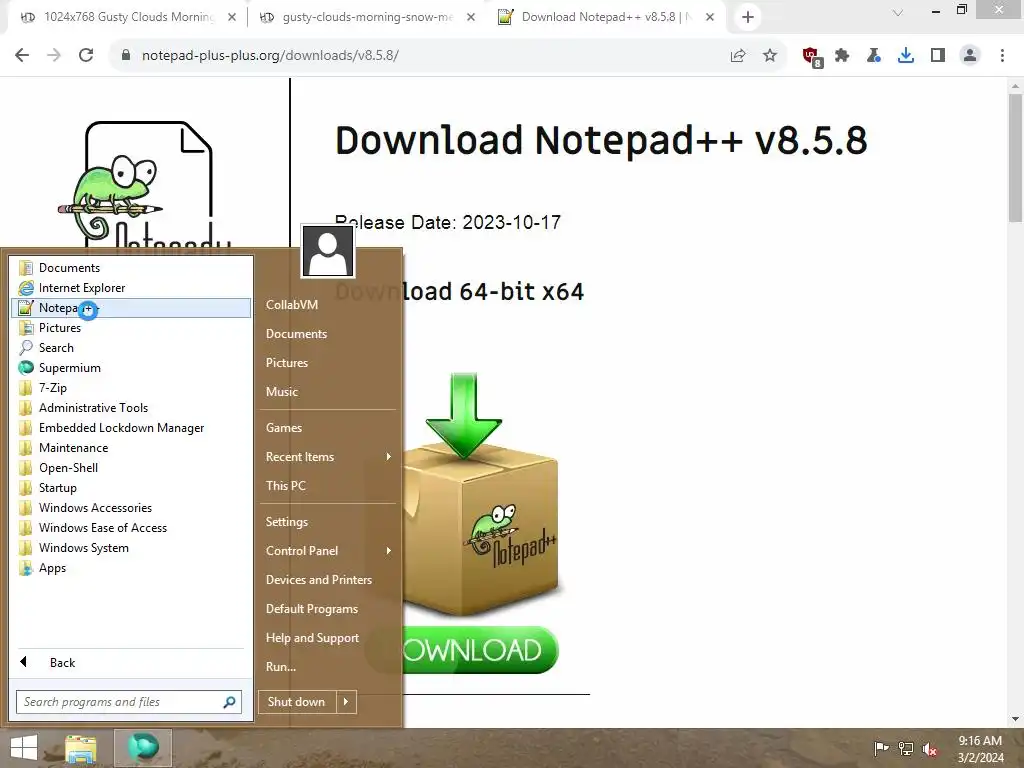Expand Windows Ease of Access folder

(x=131, y=528)
